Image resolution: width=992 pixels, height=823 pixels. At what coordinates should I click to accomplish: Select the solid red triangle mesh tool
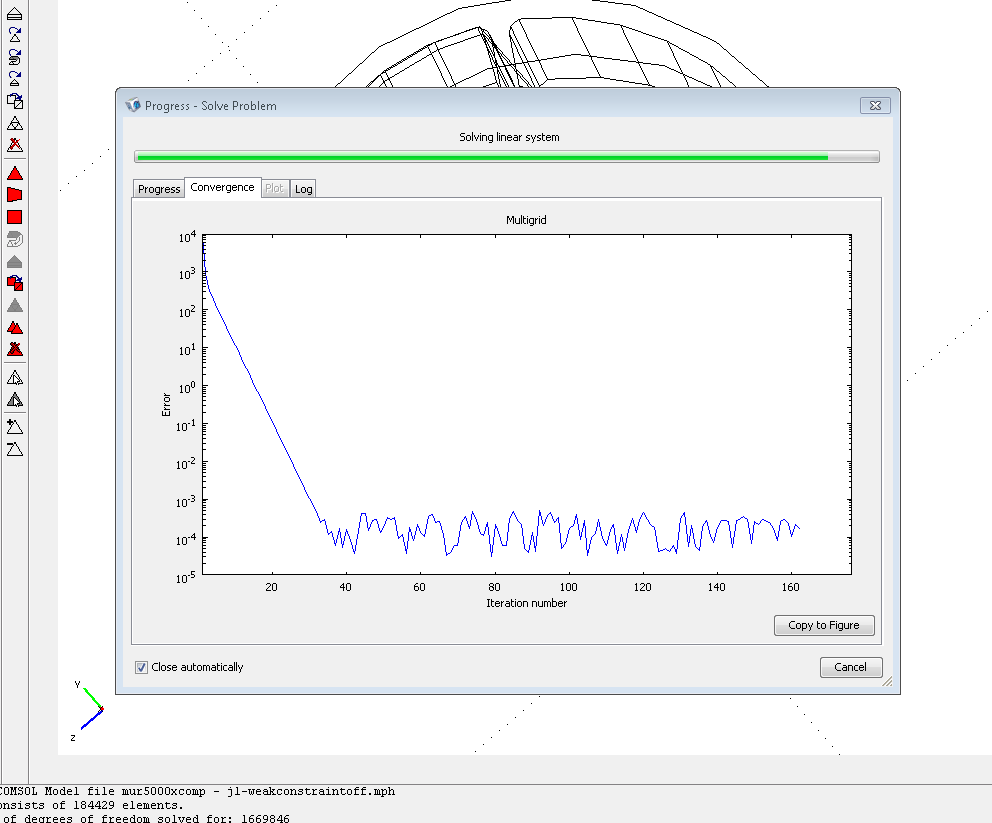15,173
